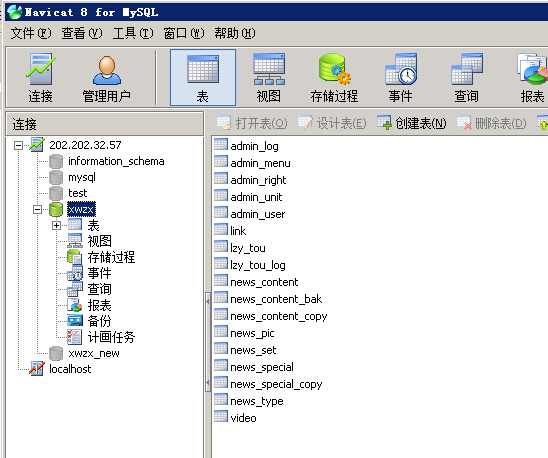Open the 查看(V) menu
This screenshot has height=458, width=548.
pos(82,33)
